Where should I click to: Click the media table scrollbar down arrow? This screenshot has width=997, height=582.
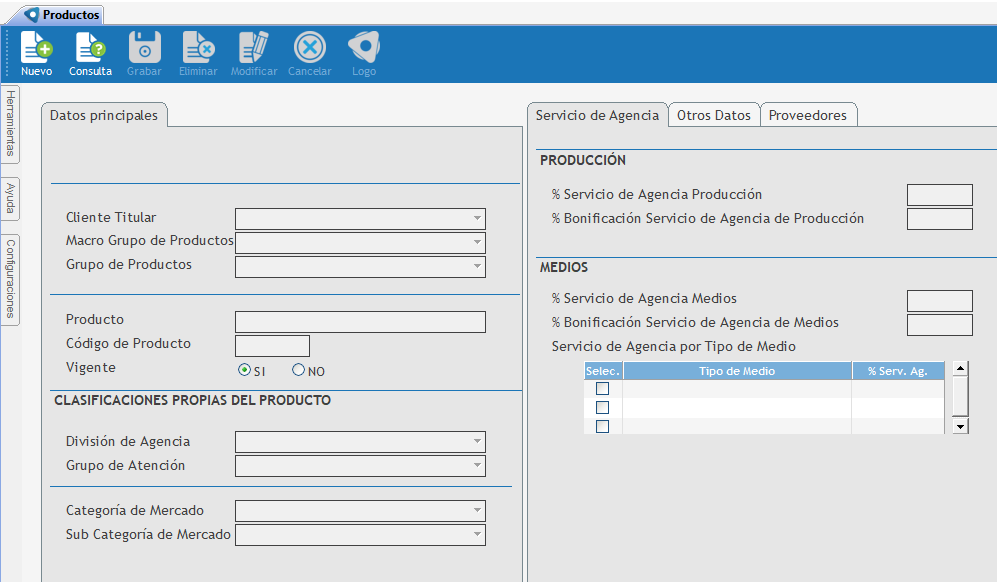point(960,426)
